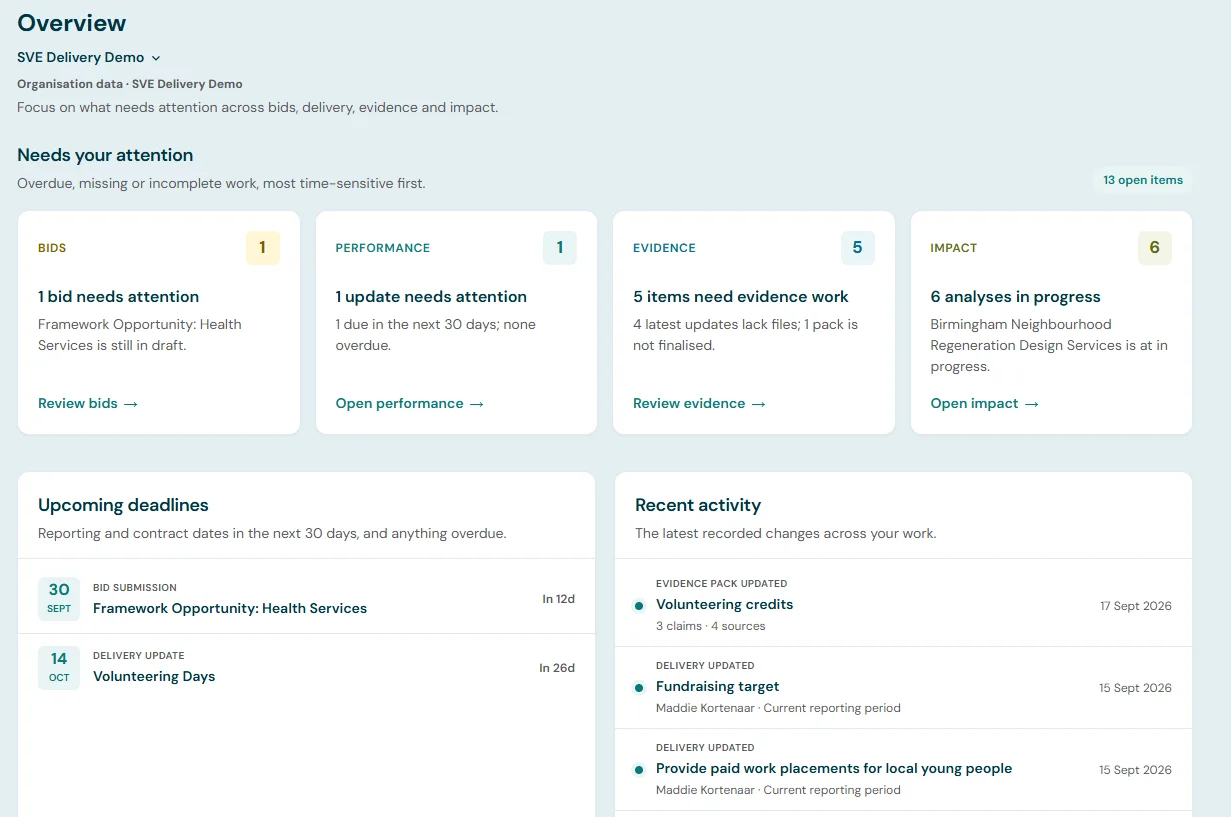Click the 14 Oct date tile
The height and width of the screenshot is (817, 1231).
[59, 667]
